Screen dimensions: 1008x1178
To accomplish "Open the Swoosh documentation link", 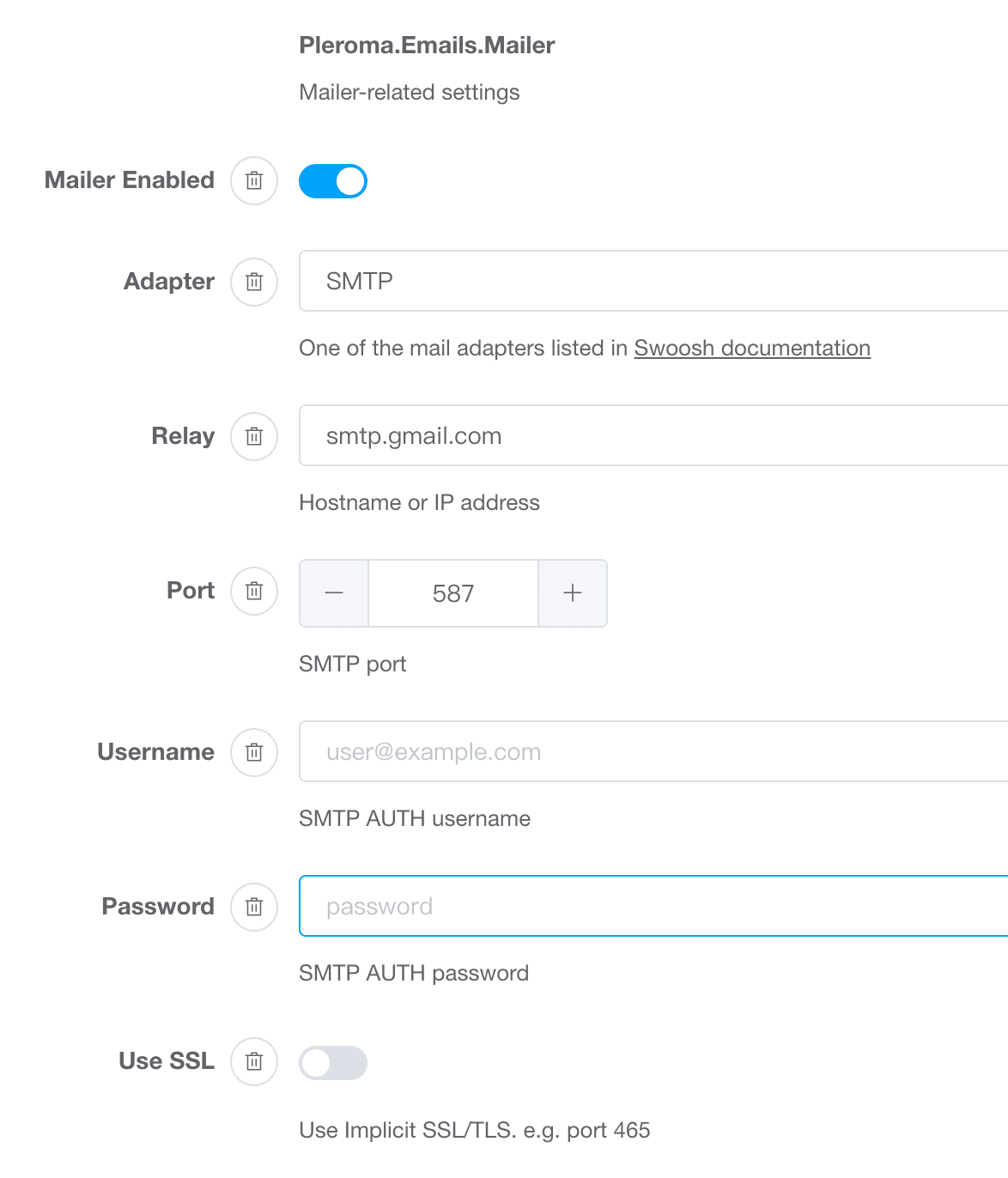I will click(x=752, y=348).
